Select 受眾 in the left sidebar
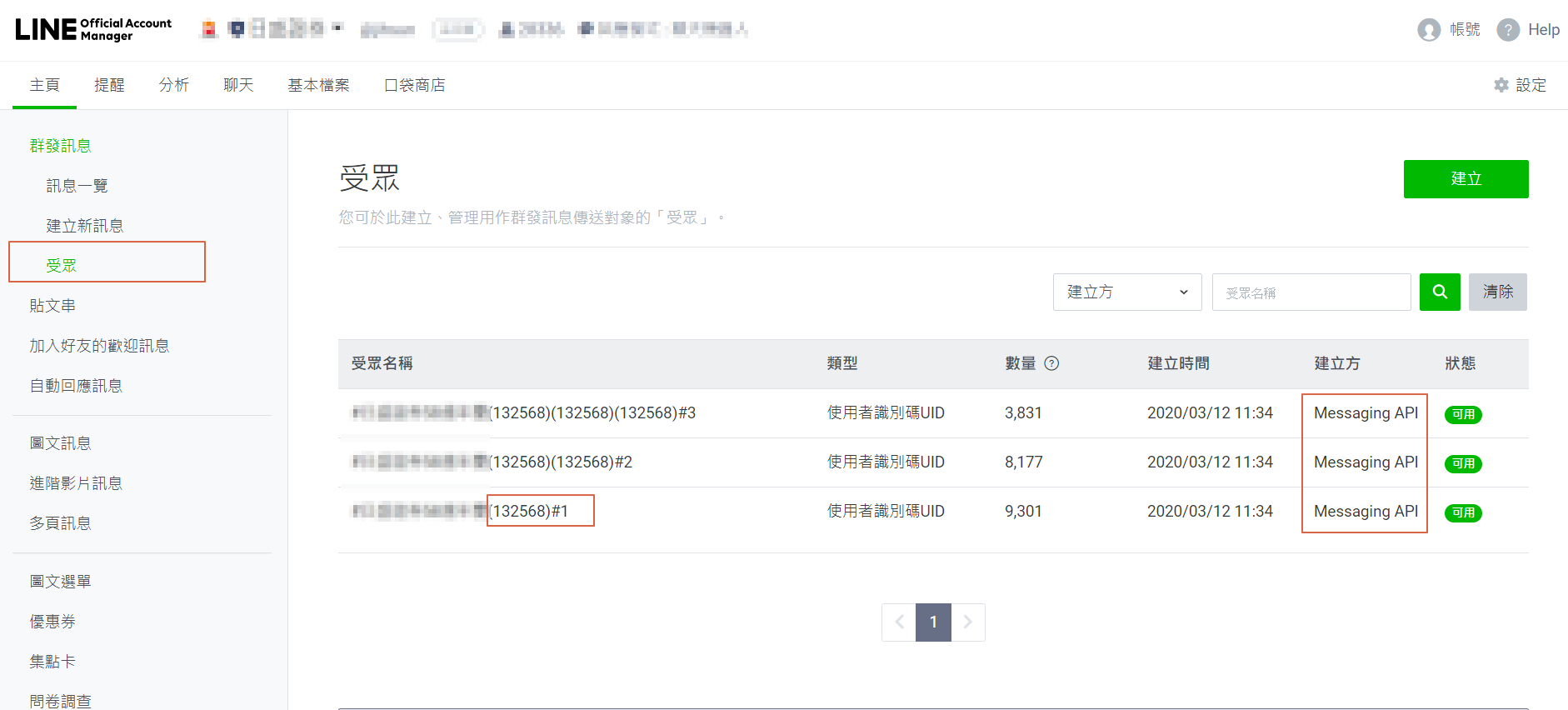Viewport: 1568px width, 710px height. pos(62,266)
